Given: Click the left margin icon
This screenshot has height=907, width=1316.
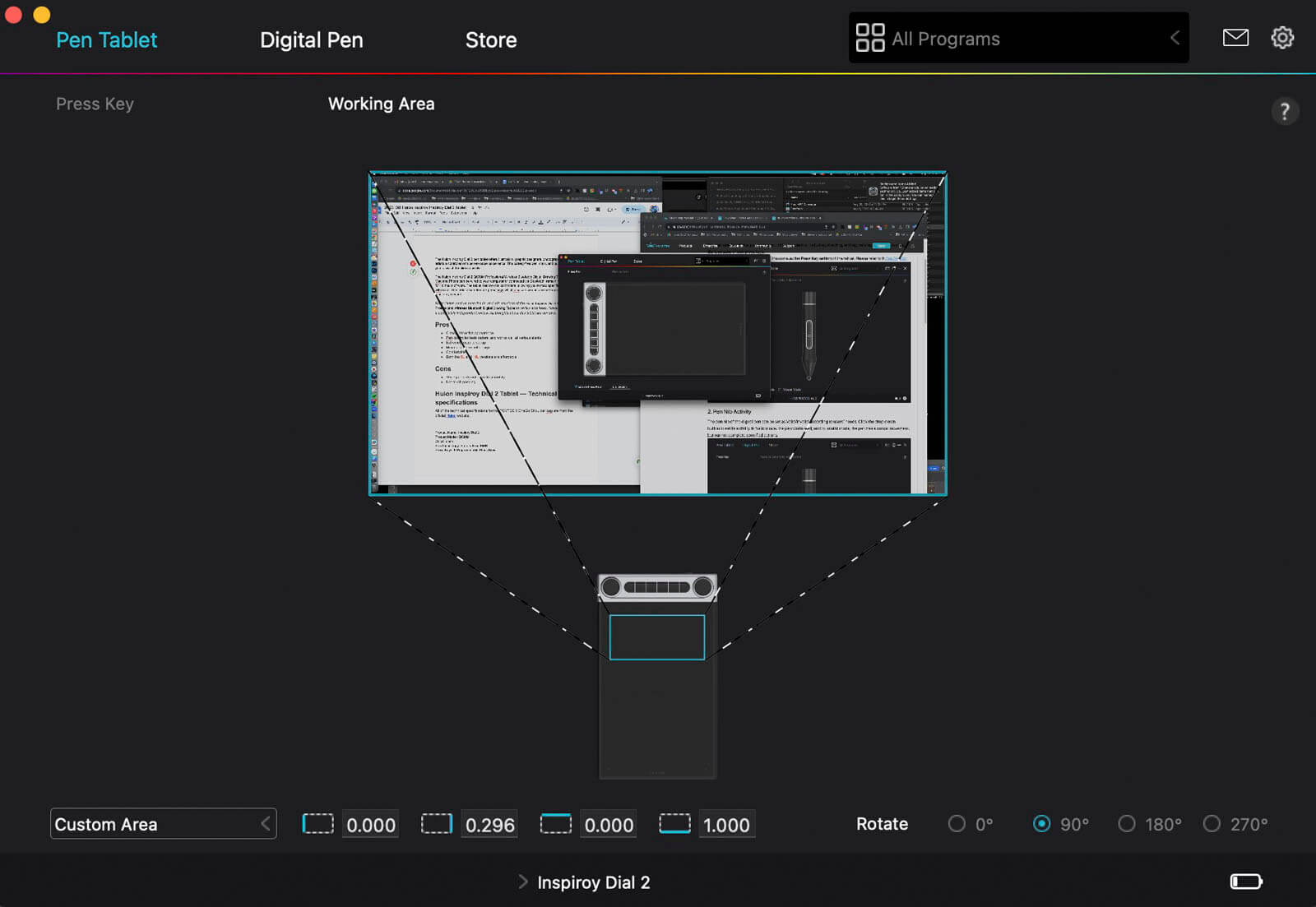Looking at the screenshot, I should tap(317, 824).
